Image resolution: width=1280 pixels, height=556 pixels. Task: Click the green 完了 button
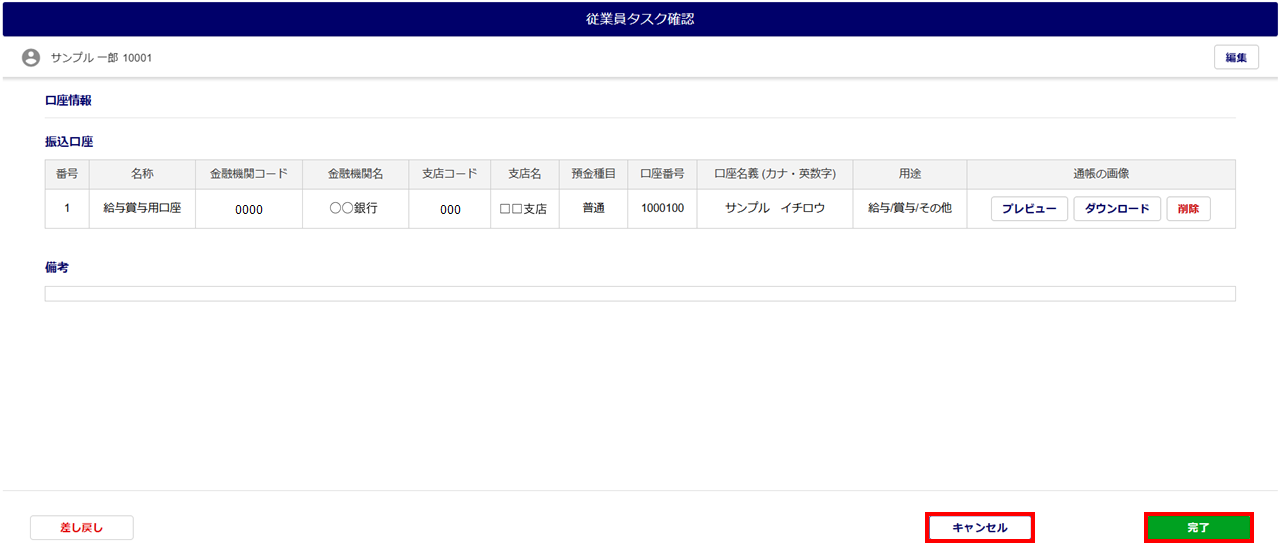(1198, 527)
